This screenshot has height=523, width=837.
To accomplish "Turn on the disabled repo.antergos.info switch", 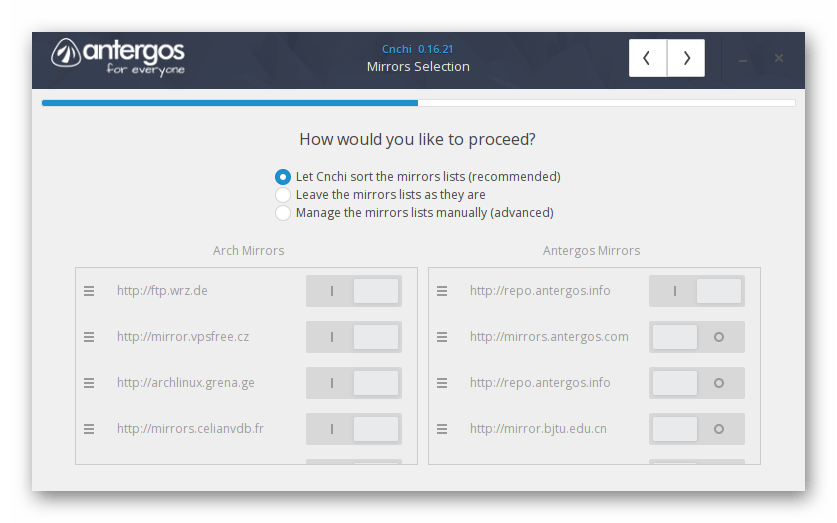I will coord(697,383).
